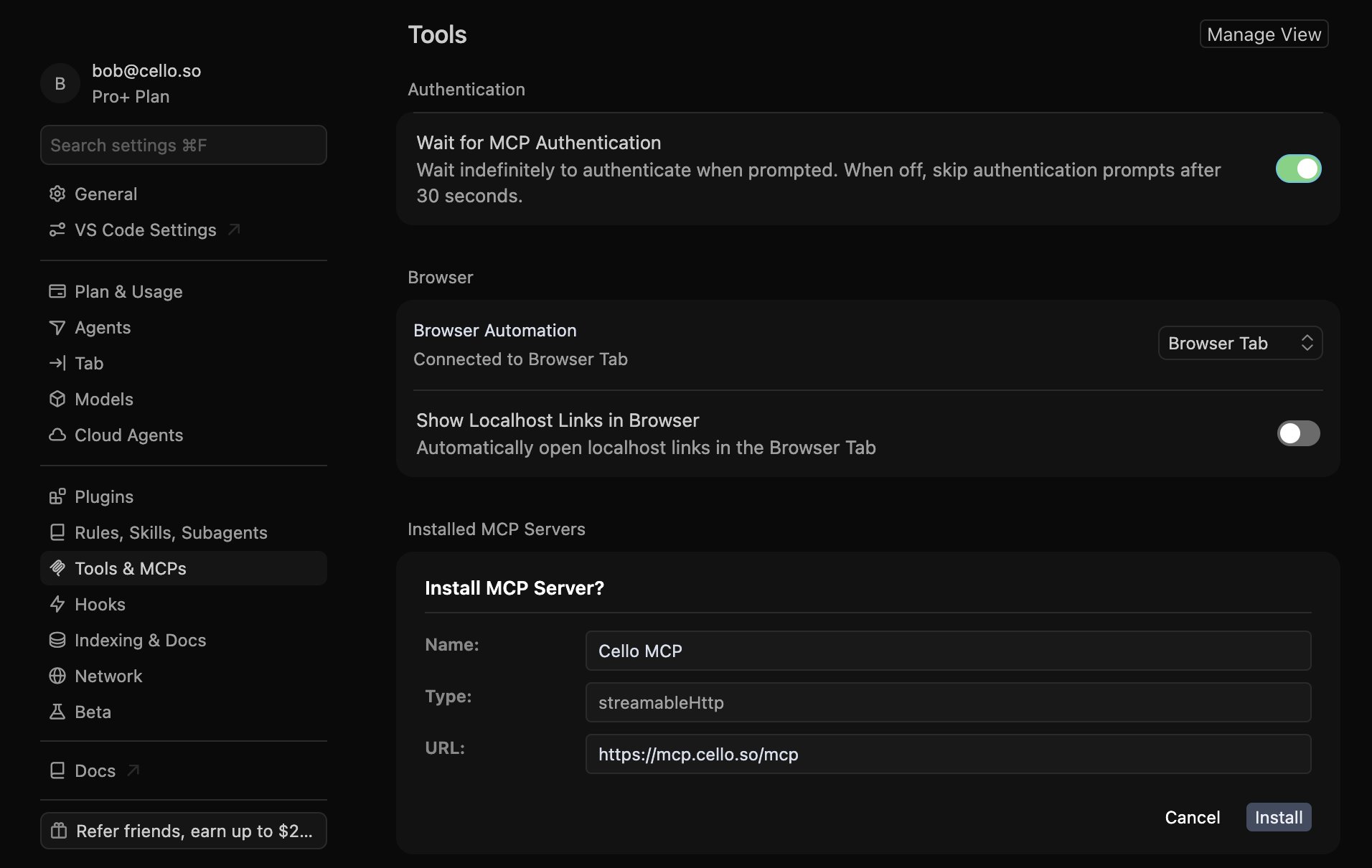Select Agents in the sidebar
The image size is (1372, 868).
[x=184, y=327]
